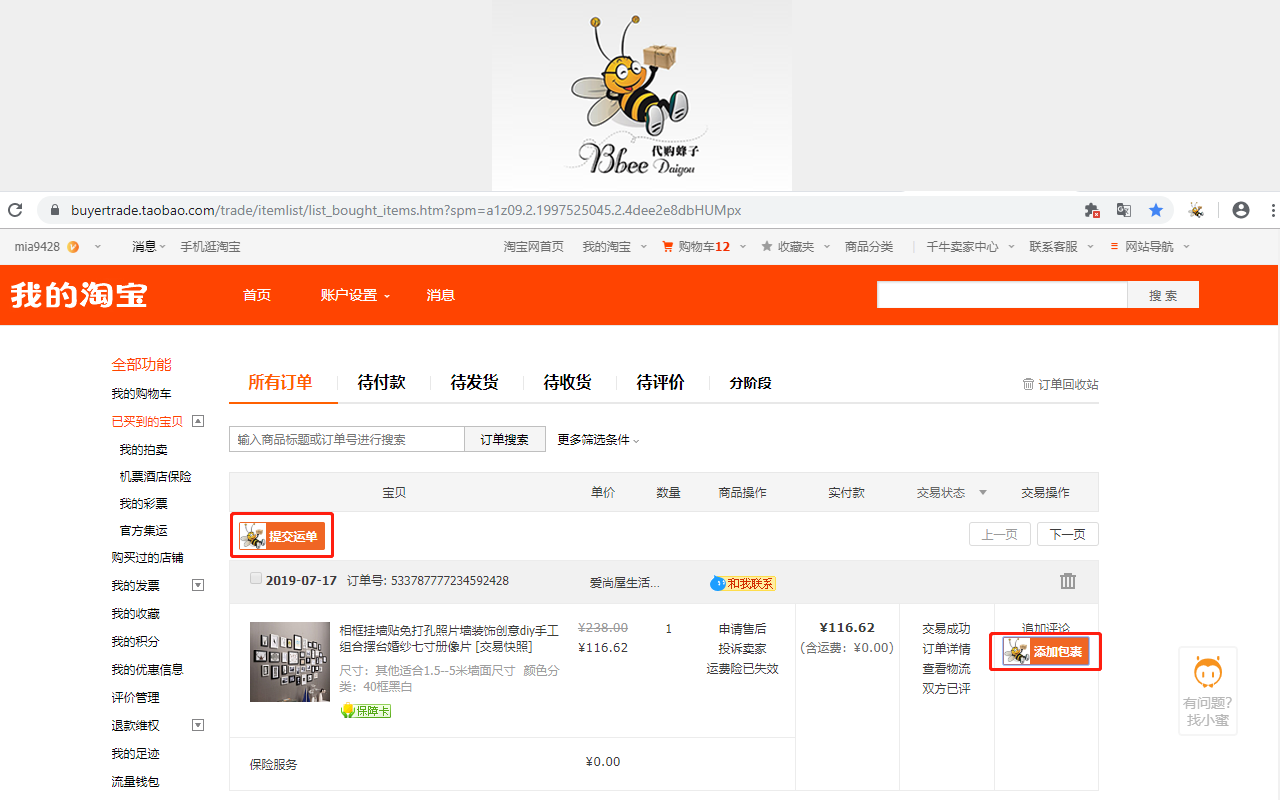Screen dimensions: 1280x800
Task: Click 申请售后 for the photo frame item
Action: click(742, 629)
